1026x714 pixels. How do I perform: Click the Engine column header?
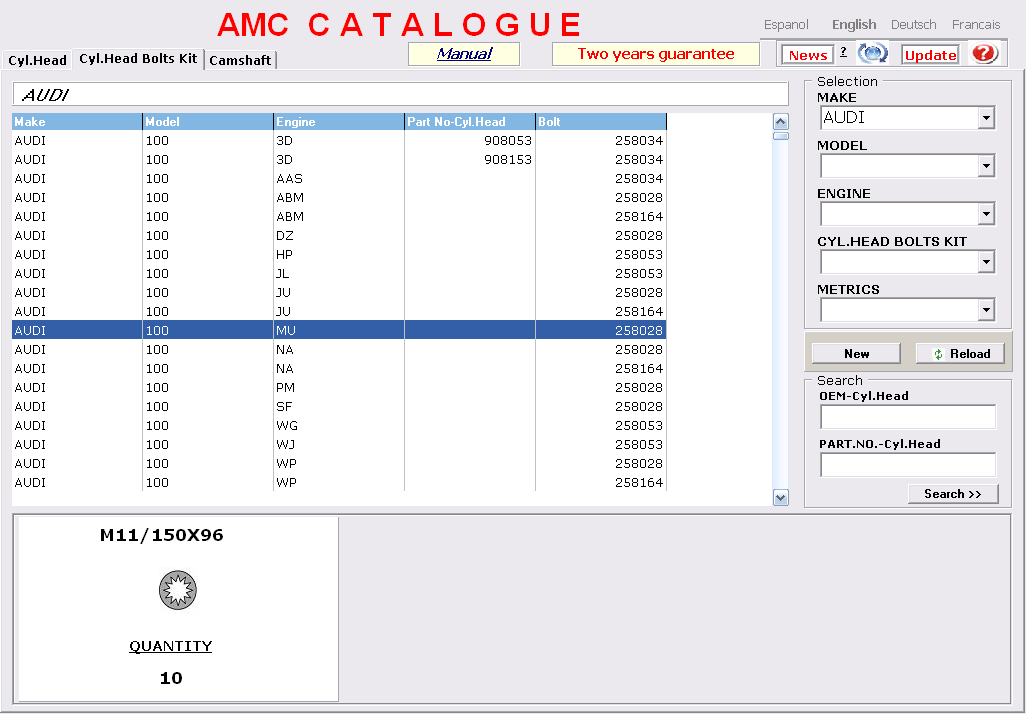tap(339, 122)
